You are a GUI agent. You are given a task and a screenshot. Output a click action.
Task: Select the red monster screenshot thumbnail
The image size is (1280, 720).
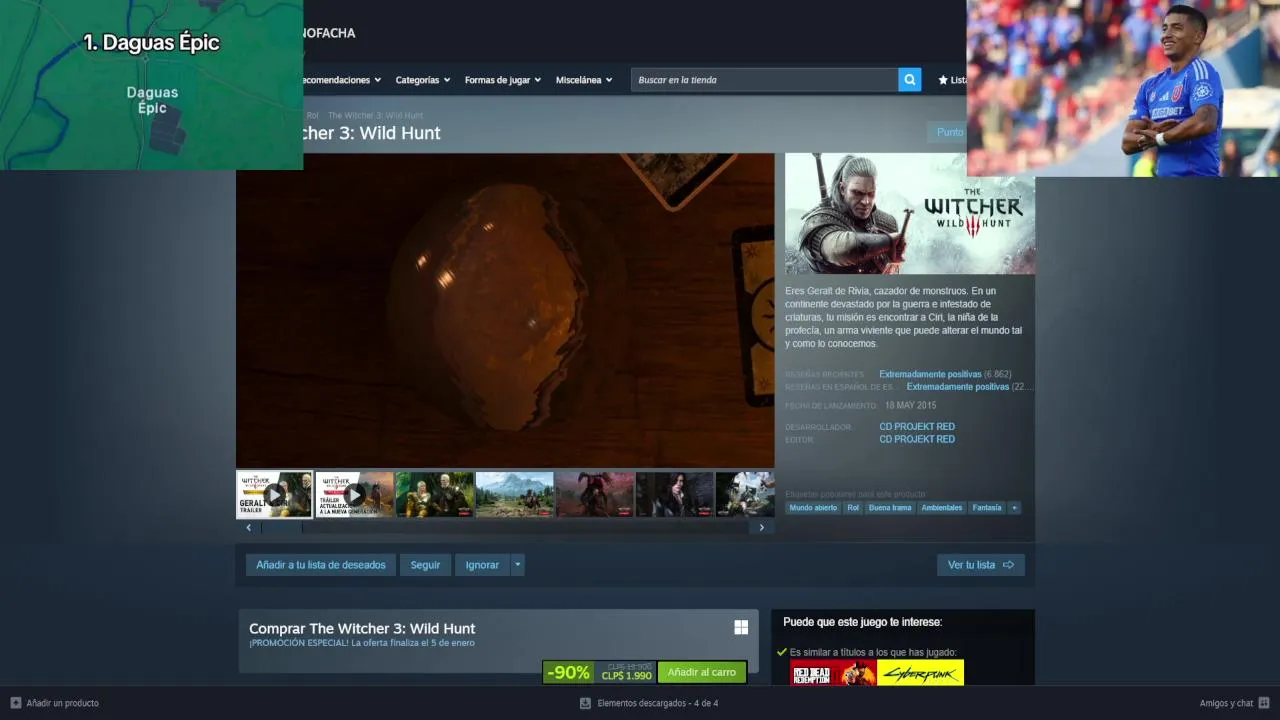click(x=595, y=495)
